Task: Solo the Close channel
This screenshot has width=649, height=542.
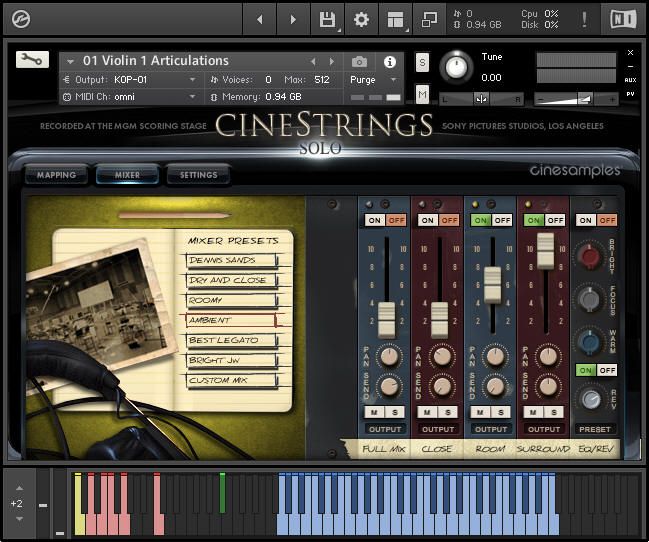Action: coord(448,412)
